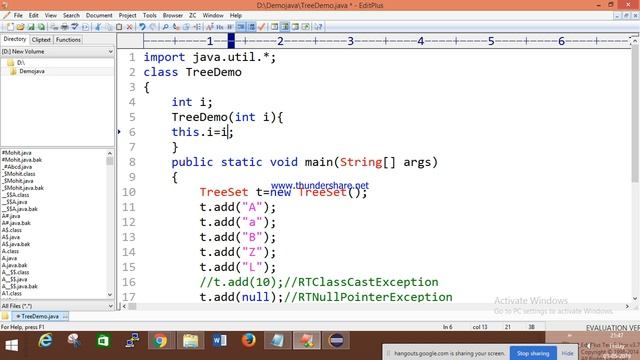Click Stop sharing button
Screen dimensions: 640x360
pyautogui.click(x=533, y=353)
